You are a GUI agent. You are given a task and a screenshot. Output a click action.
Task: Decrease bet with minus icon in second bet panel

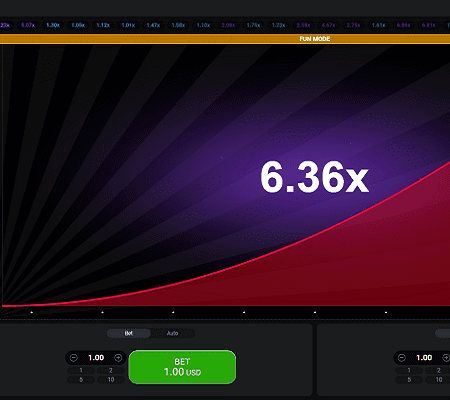[x=402, y=358]
